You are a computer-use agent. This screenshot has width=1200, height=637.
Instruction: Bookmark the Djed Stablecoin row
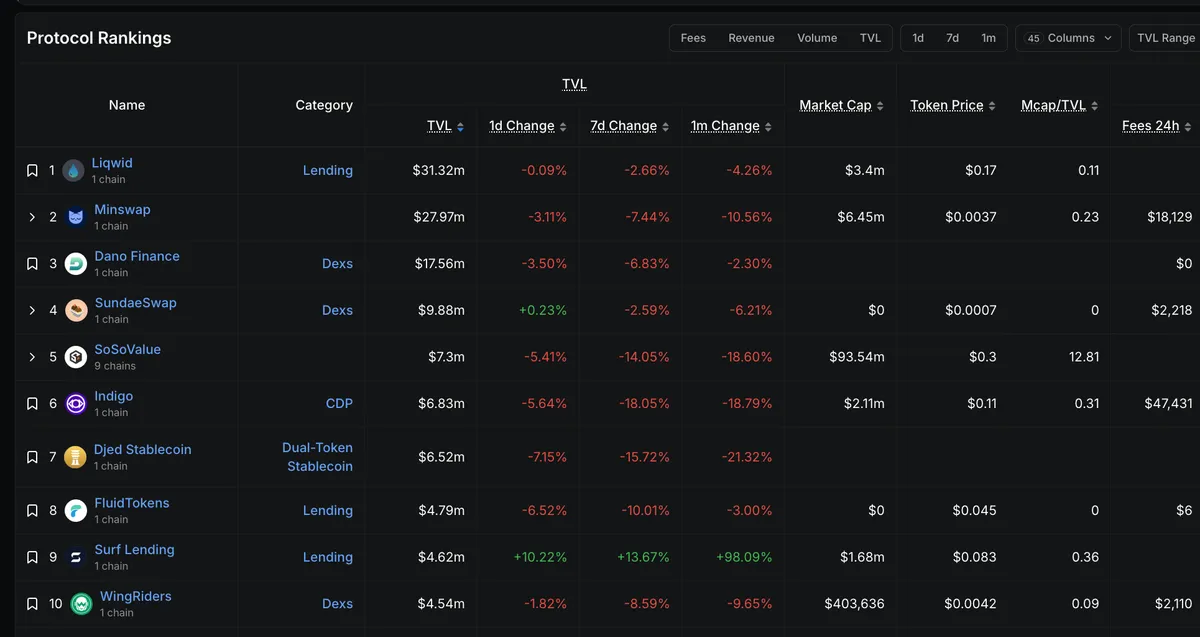click(32, 457)
